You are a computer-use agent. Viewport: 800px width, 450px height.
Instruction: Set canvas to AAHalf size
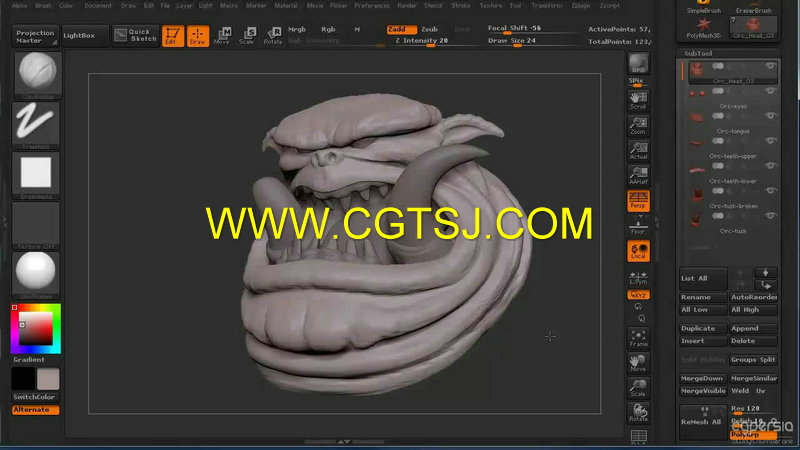click(638, 176)
